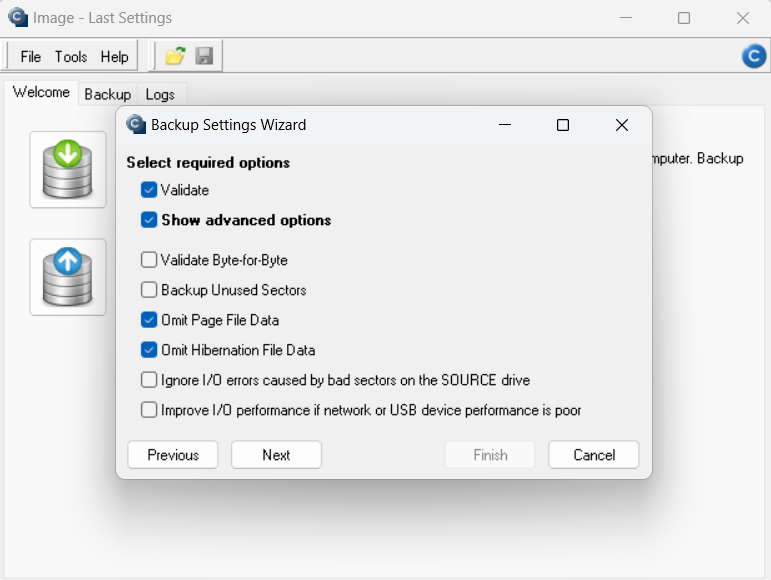Open the Help menu
The width and height of the screenshot is (771, 580).
pos(115,57)
